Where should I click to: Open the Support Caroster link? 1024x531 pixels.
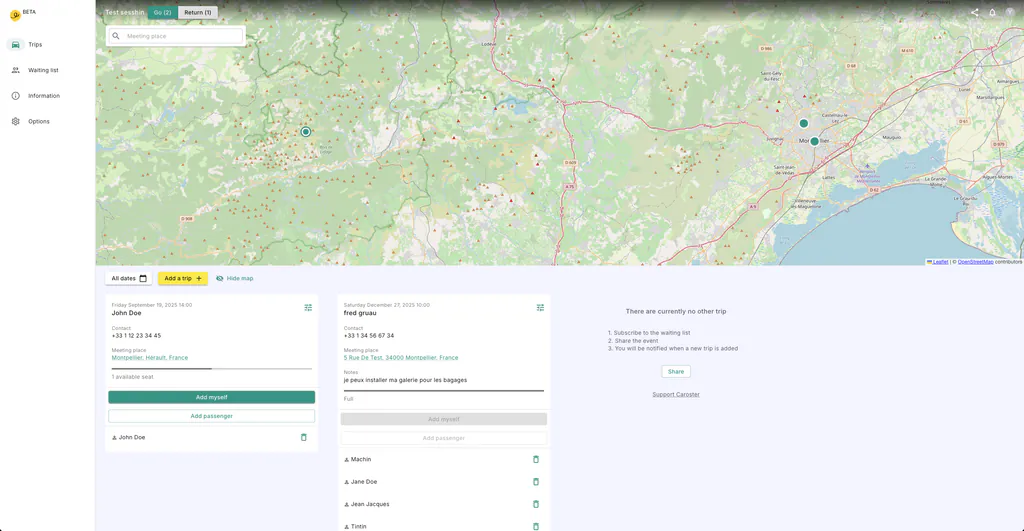676,394
